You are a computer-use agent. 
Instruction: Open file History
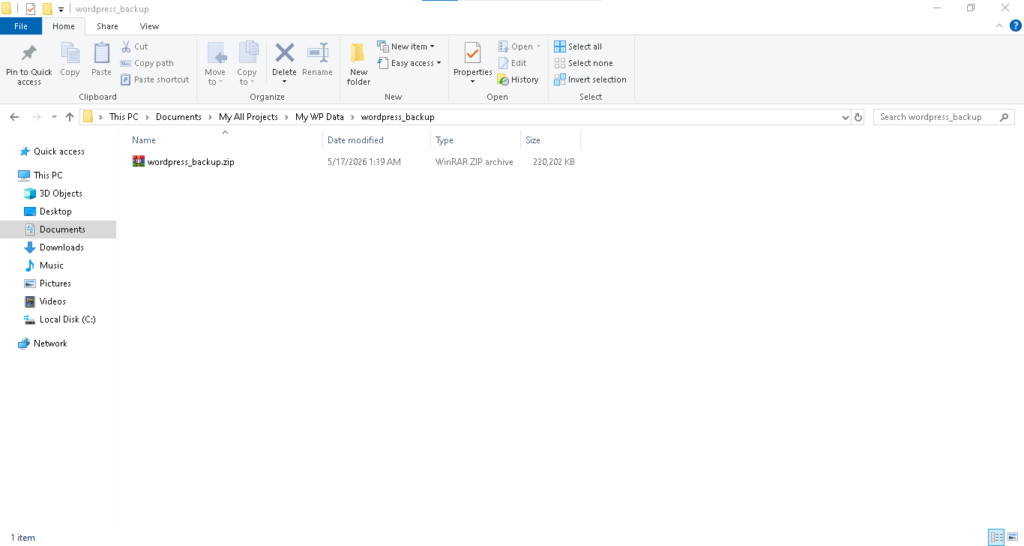click(x=518, y=80)
